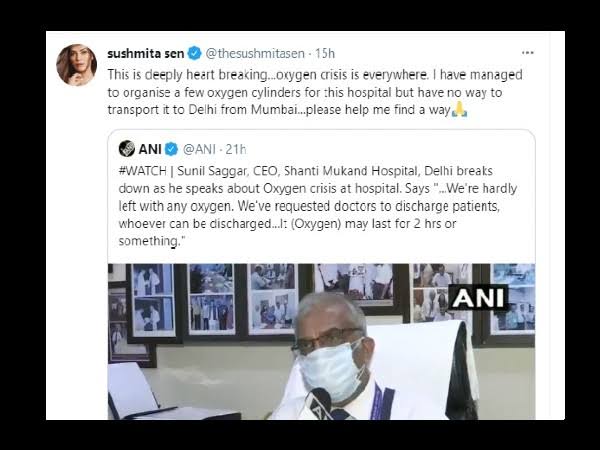The height and width of the screenshot is (450, 600).
Task: Open the @ANI handle in quoted tweet
Action: tap(199, 149)
